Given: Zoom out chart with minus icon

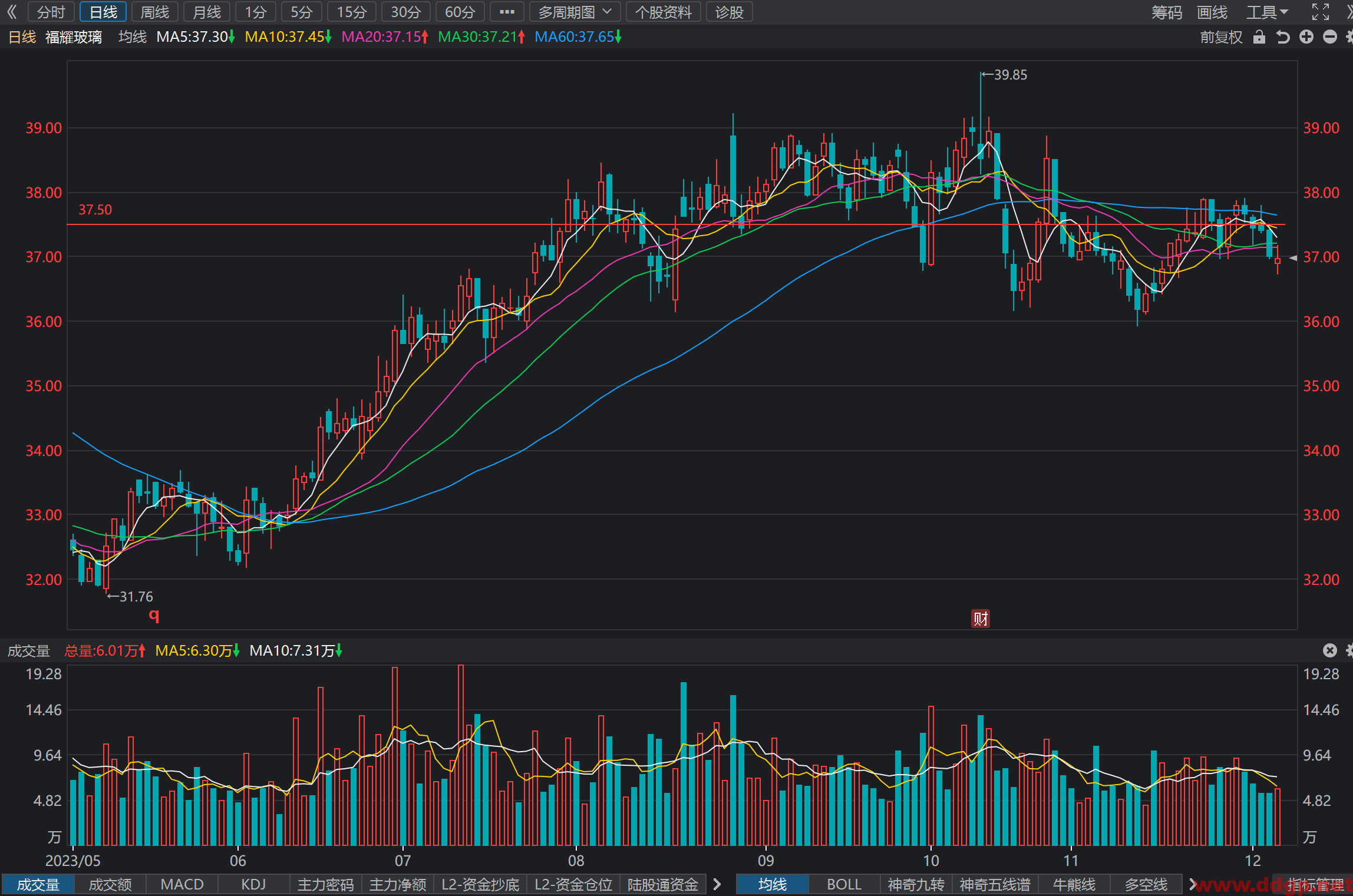Looking at the screenshot, I should pos(1330,37).
